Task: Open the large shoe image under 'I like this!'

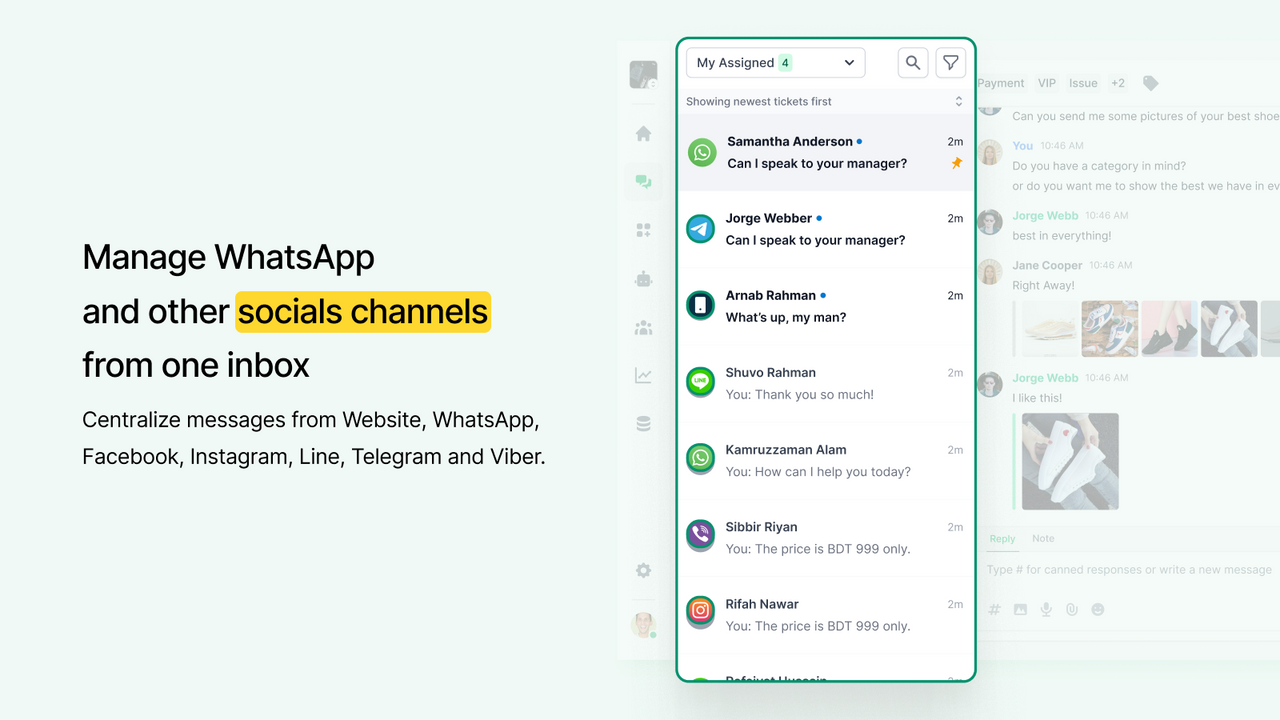Action: [x=1070, y=461]
